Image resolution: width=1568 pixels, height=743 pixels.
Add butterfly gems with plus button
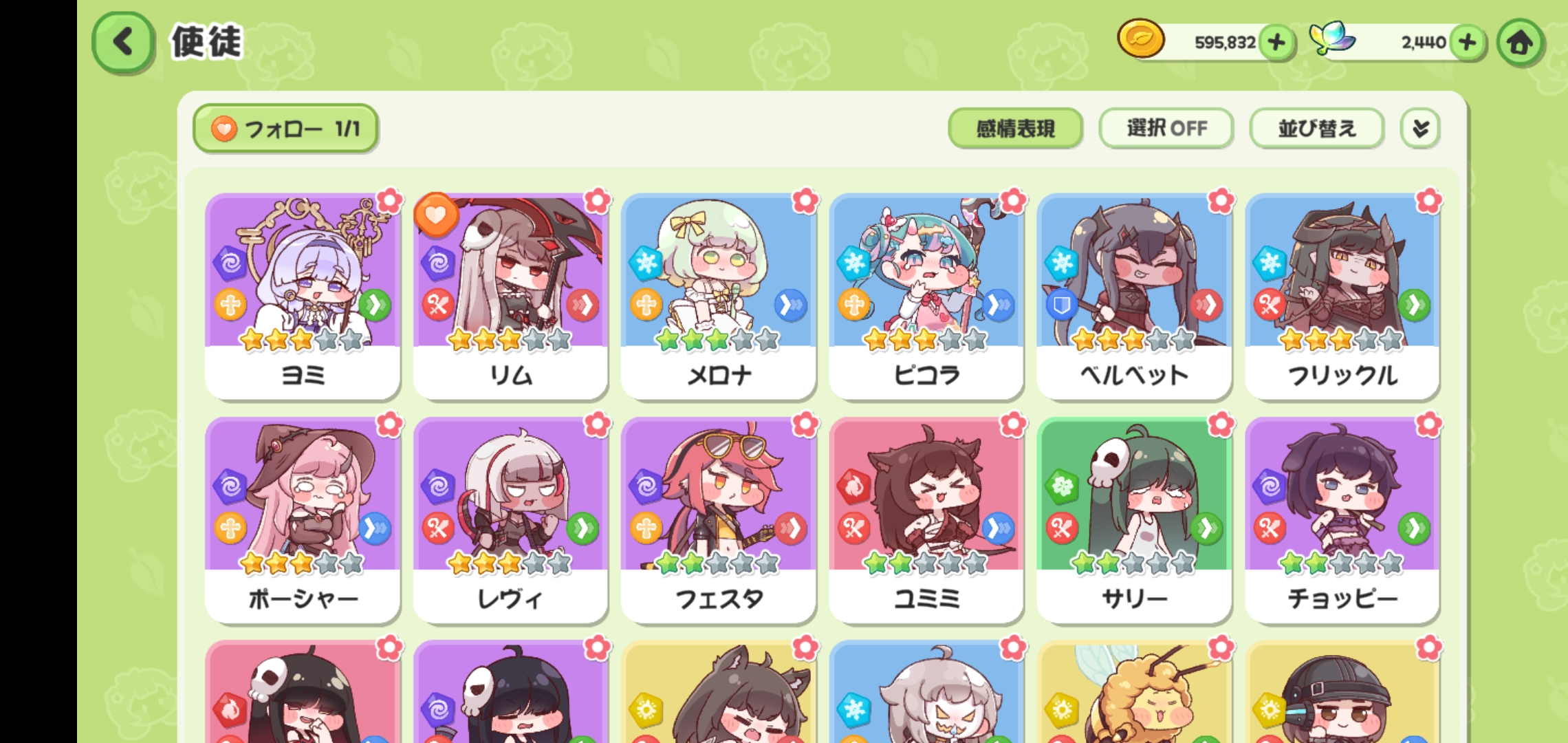tap(1468, 43)
